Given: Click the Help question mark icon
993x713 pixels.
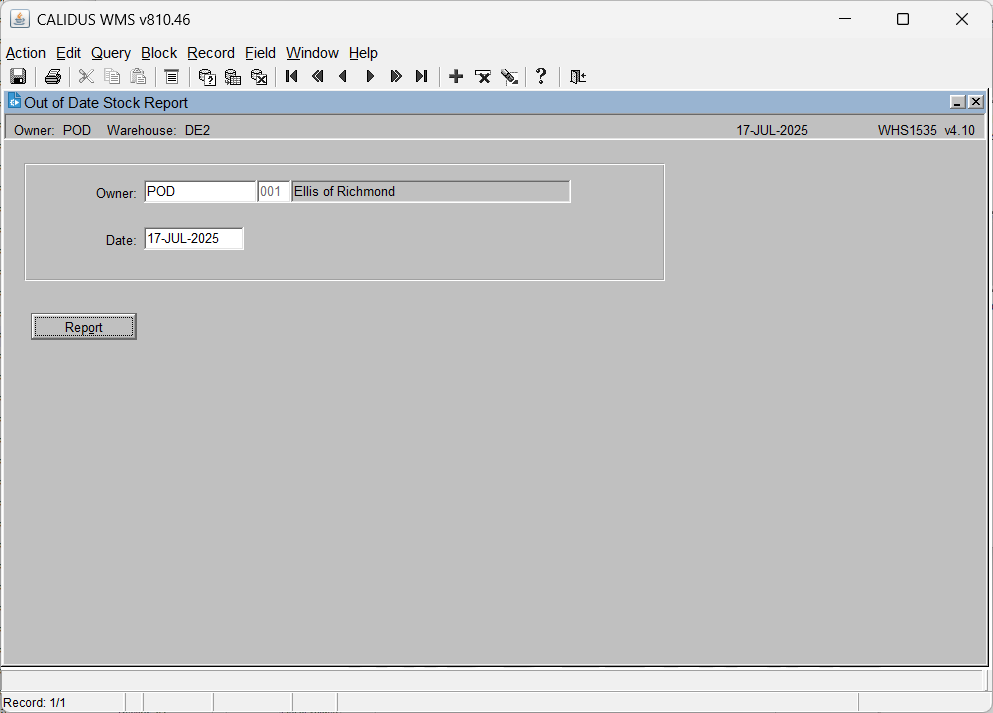Looking at the screenshot, I should (x=541, y=77).
